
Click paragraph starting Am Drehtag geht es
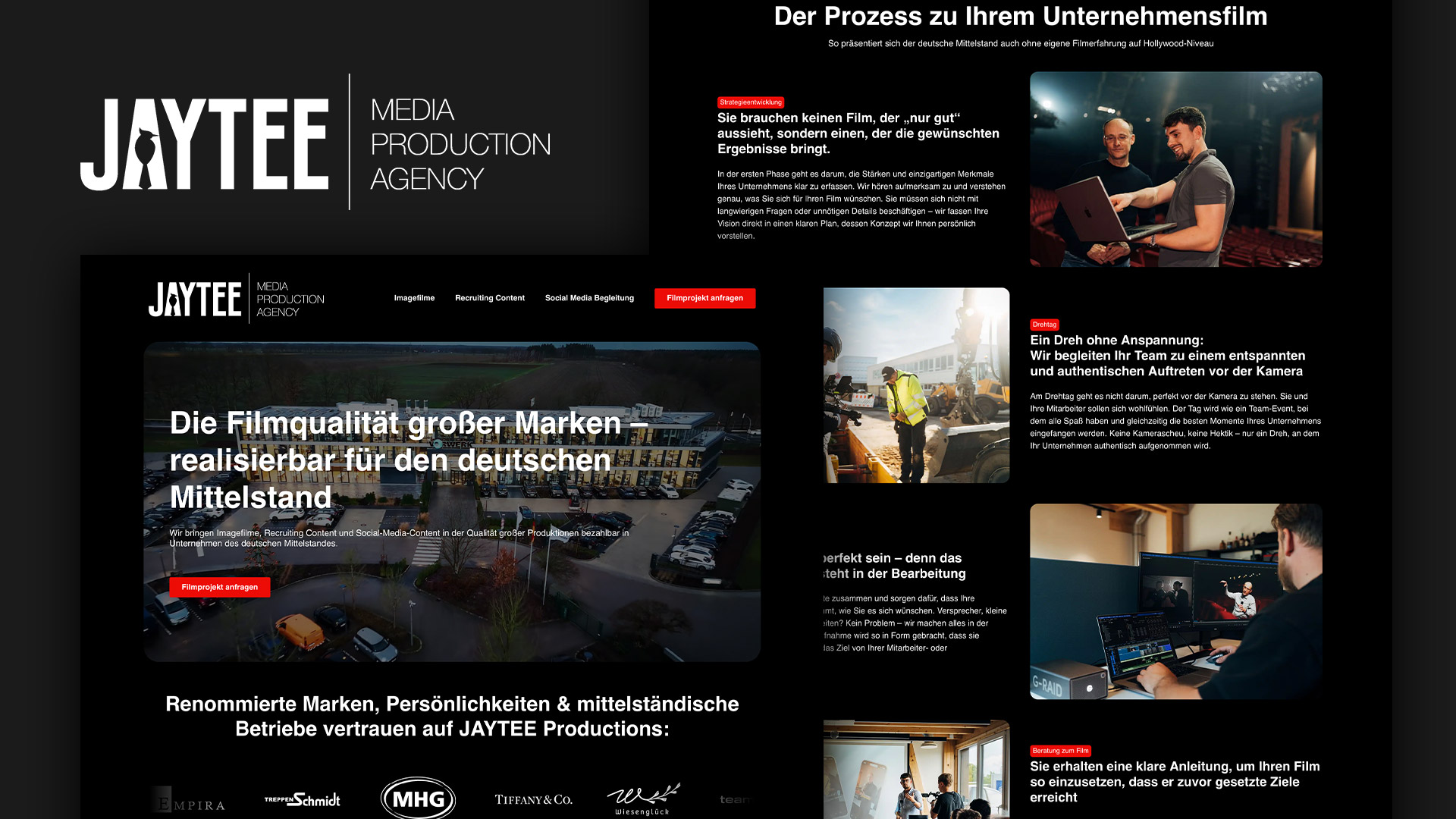pyautogui.click(x=1175, y=421)
